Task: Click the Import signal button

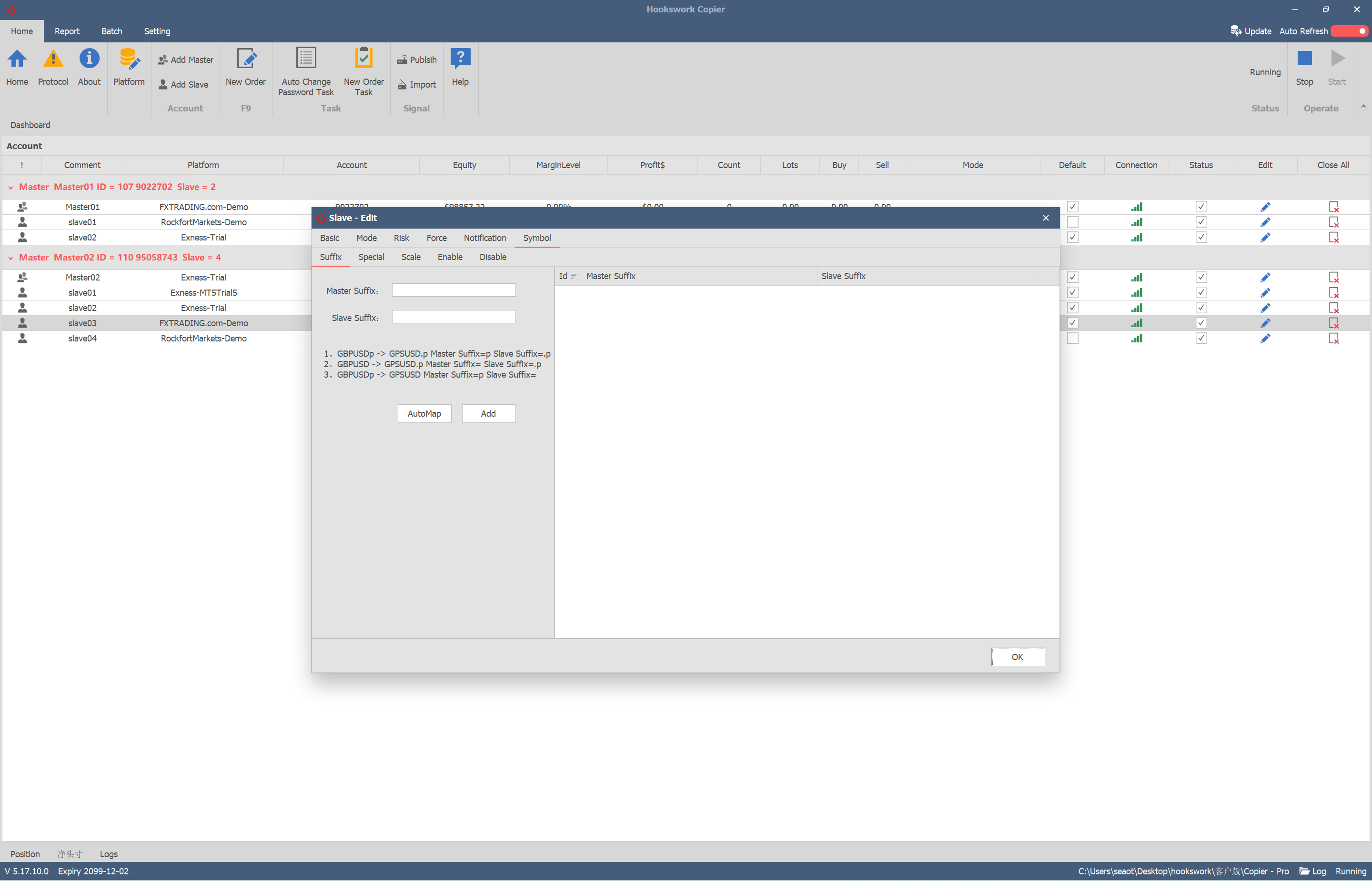Action: 416,84
